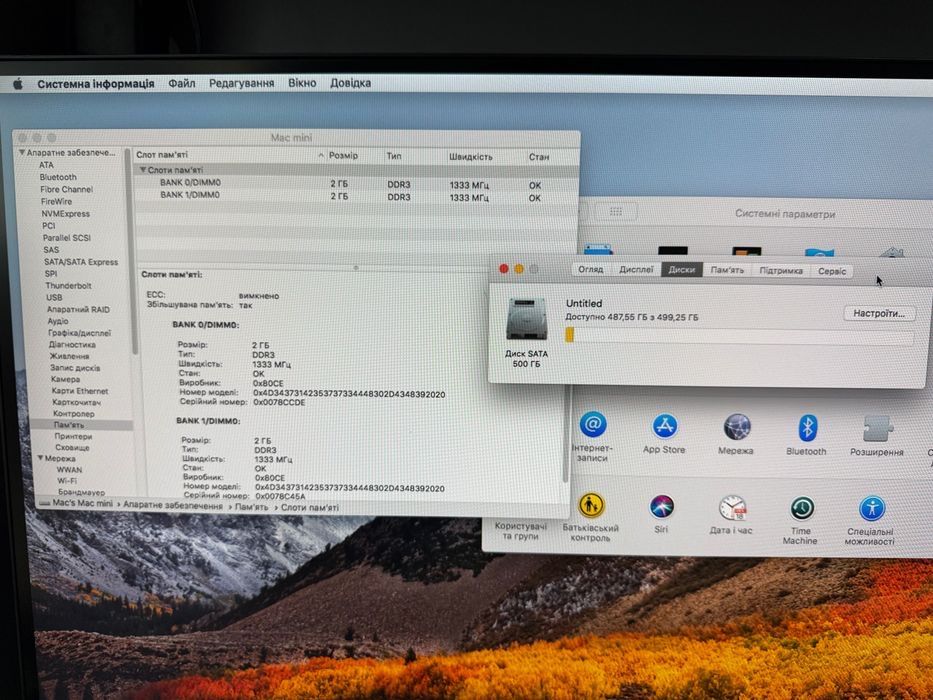Image resolution: width=933 pixels, height=700 pixels.
Task: Switch to the Огляд tab
Action: coord(590,270)
